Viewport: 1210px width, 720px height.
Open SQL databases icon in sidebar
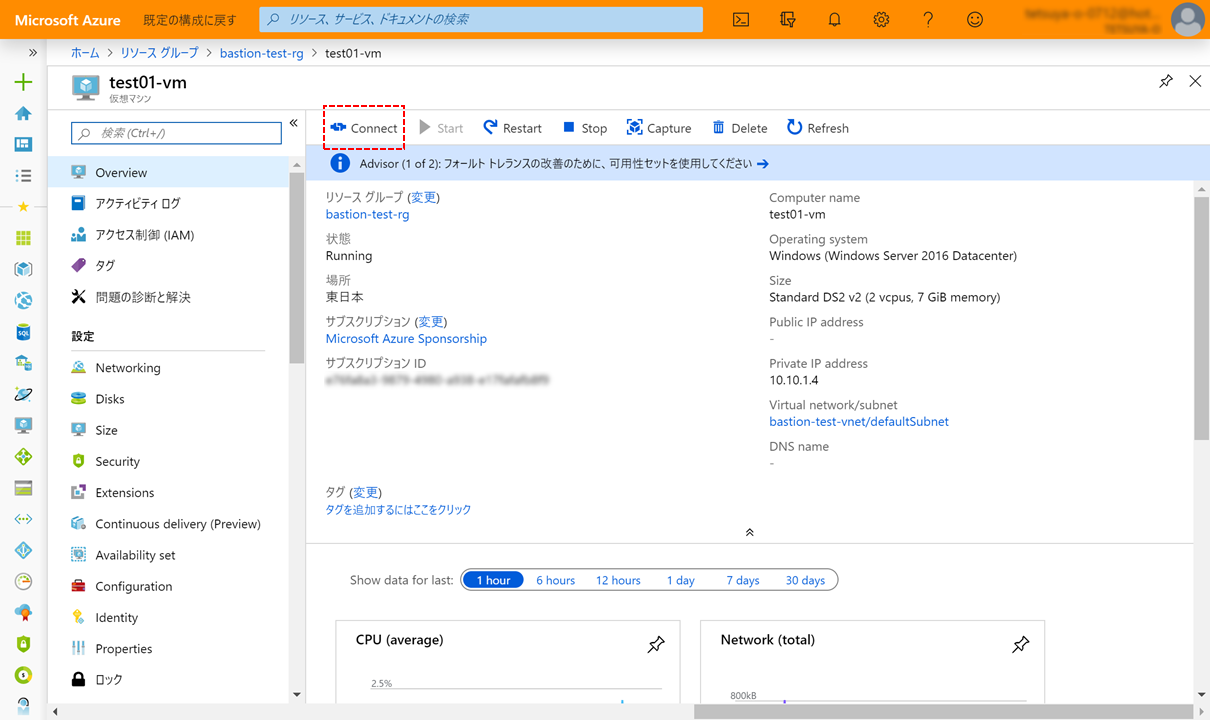[x=23, y=331]
